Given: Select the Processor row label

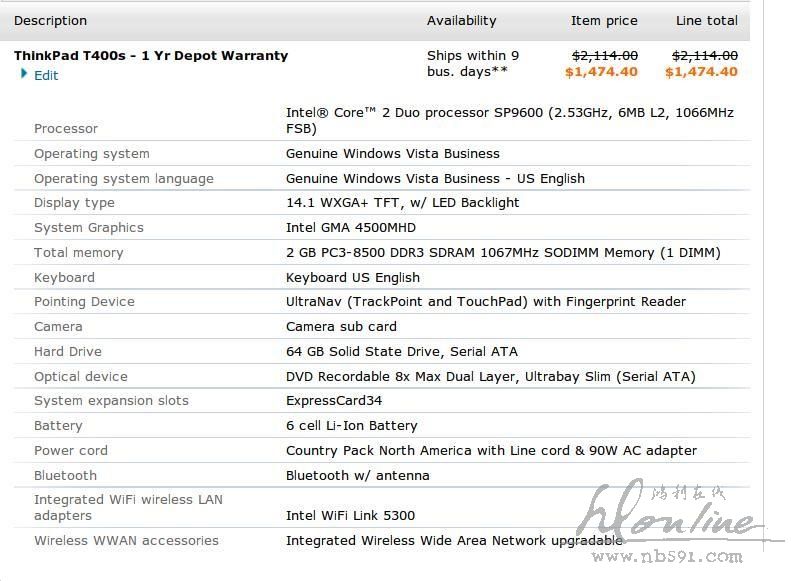Looking at the screenshot, I should [66, 129].
